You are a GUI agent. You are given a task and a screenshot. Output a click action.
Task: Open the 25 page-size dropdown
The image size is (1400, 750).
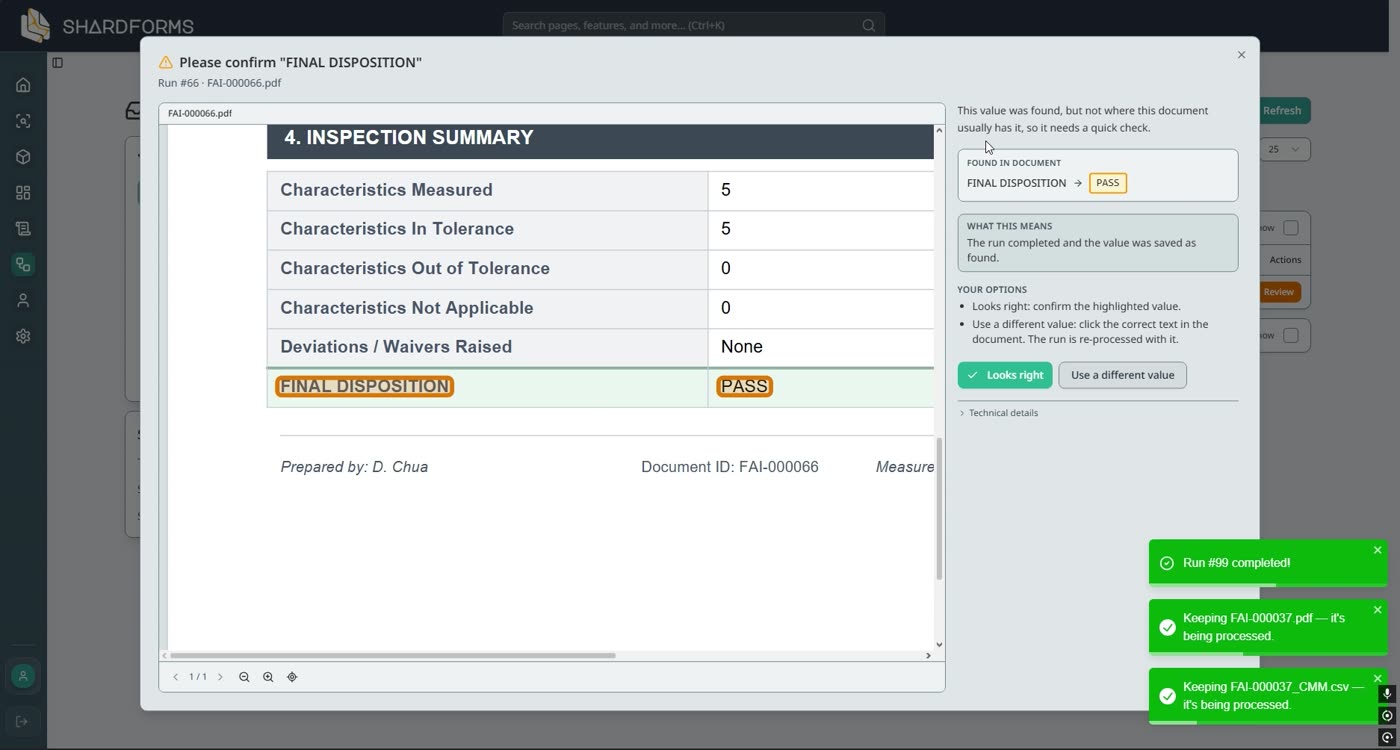1284,149
